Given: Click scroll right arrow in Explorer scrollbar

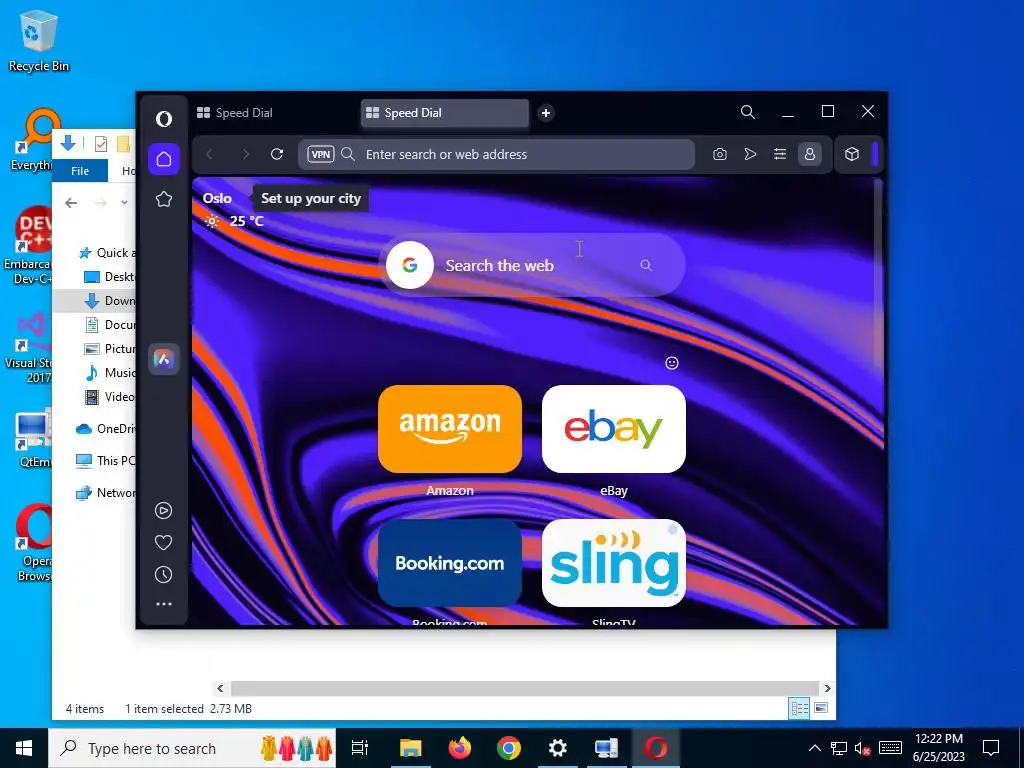Looking at the screenshot, I should point(827,688).
